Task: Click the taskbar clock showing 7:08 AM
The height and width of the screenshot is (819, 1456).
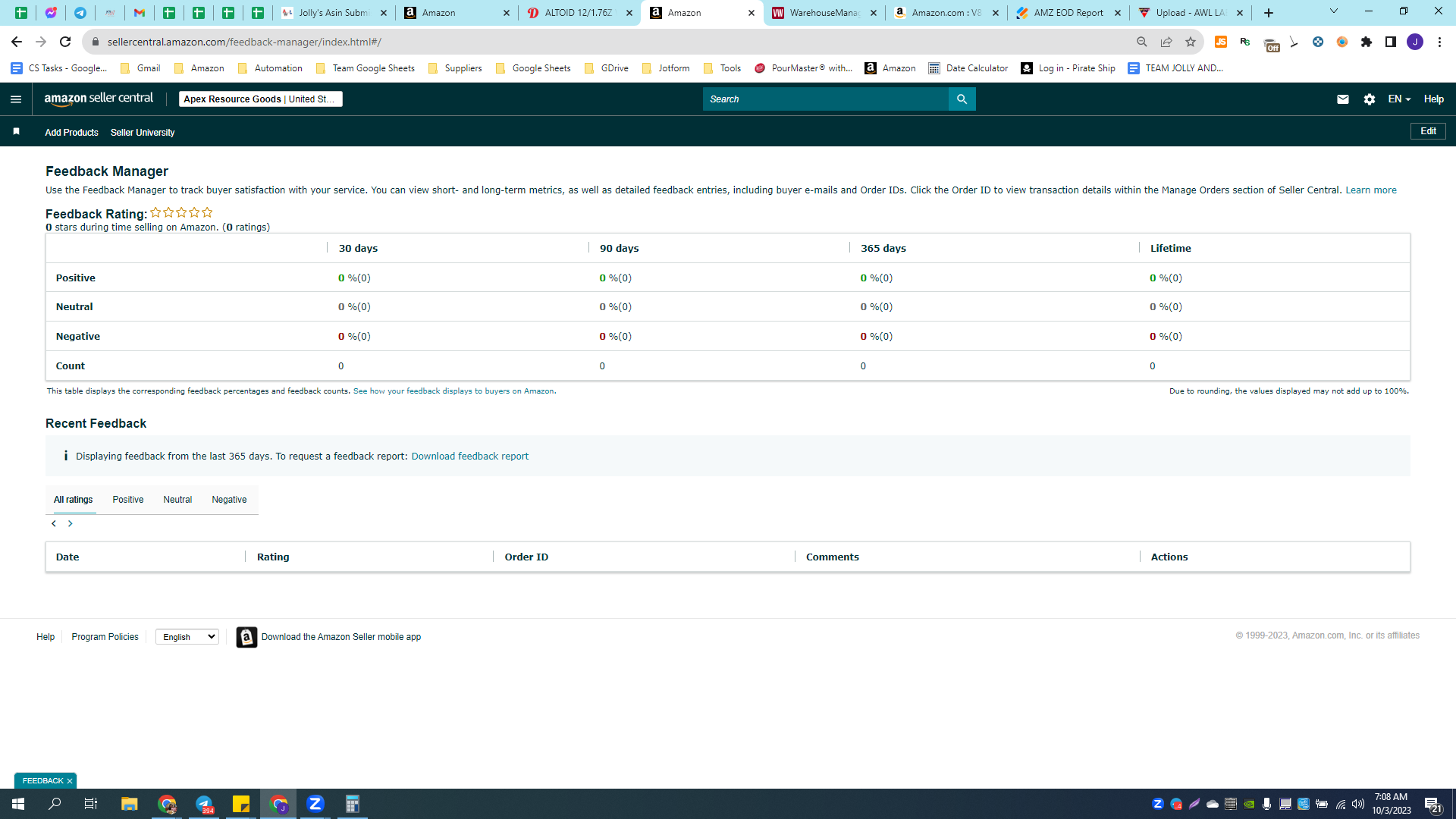Action: tap(1391, 804)
